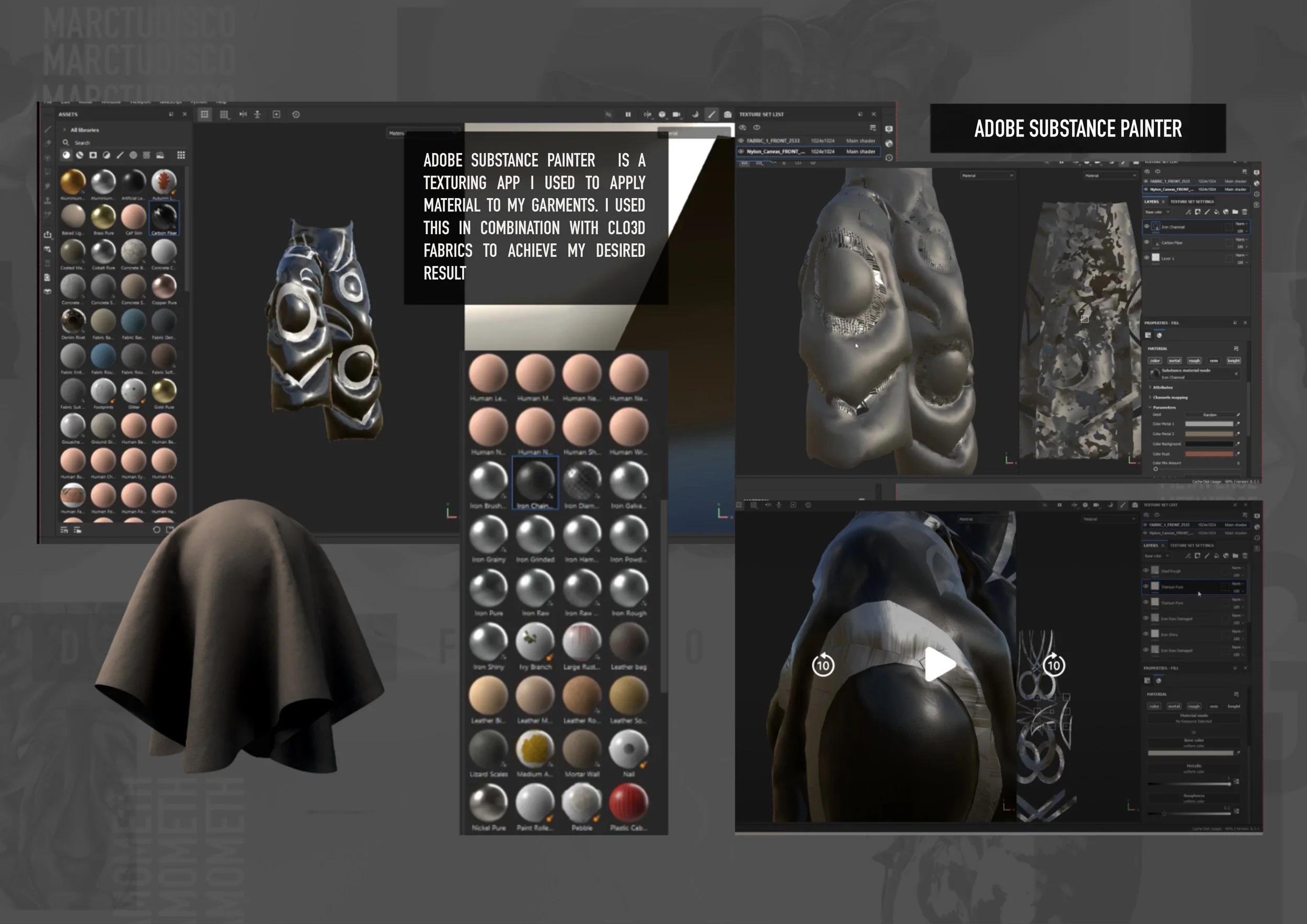Click the Color Rust red swatch
The image size is (1307, 924).
pyautogui.click(x=1209, y=454)
